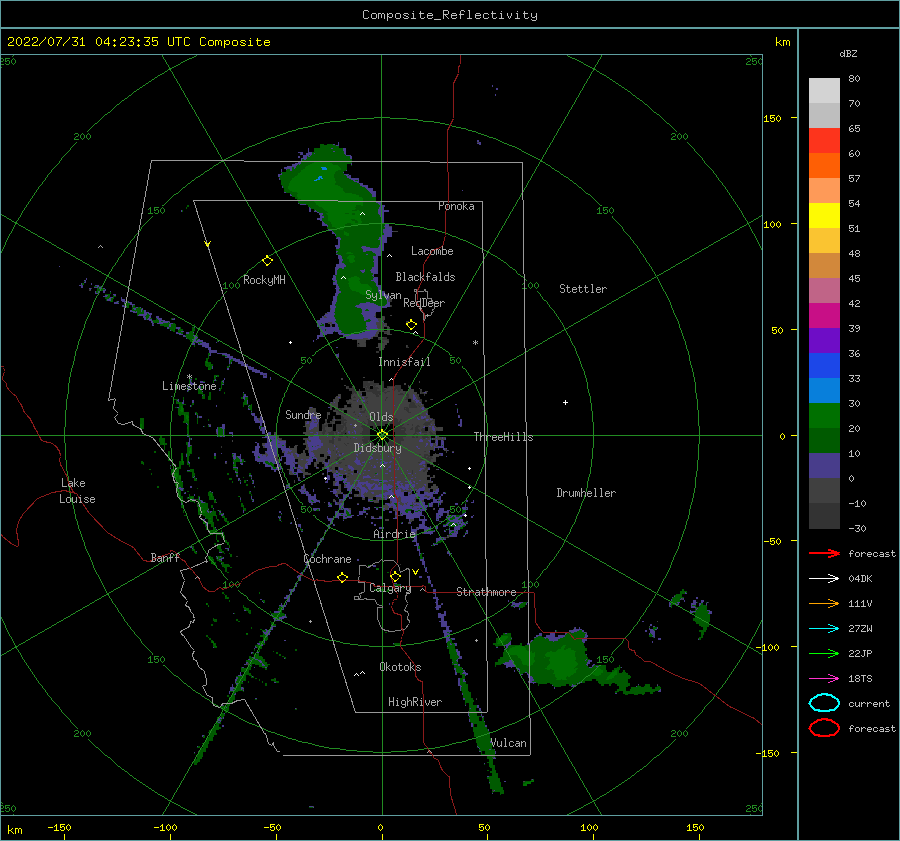Select the orange 60 dBZ swatch

pos(824,165)
